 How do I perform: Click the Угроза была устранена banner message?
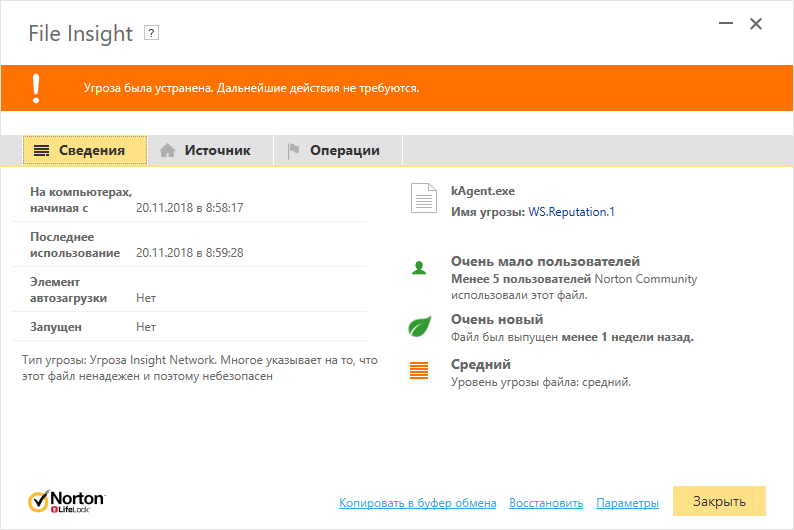click(x=251, y=88)
